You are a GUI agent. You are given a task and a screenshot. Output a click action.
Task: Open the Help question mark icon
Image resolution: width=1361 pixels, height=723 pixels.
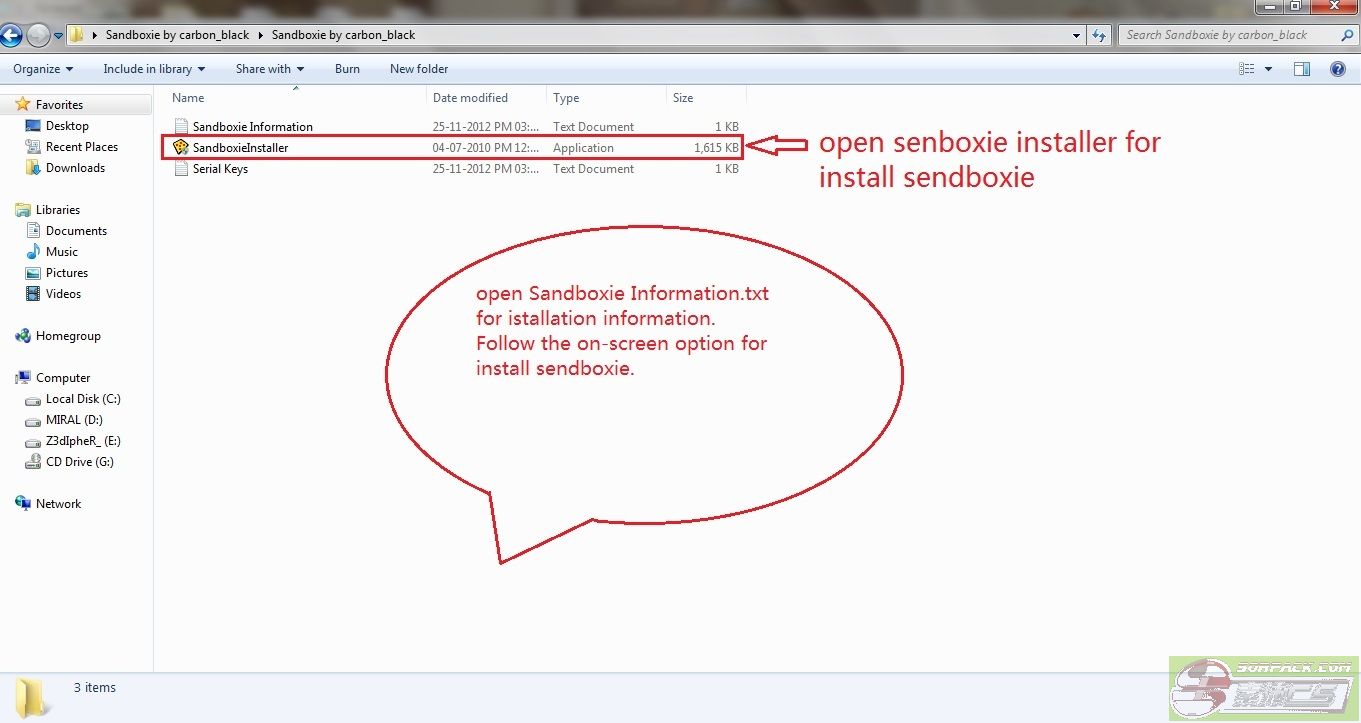(x=1337, y=69)
